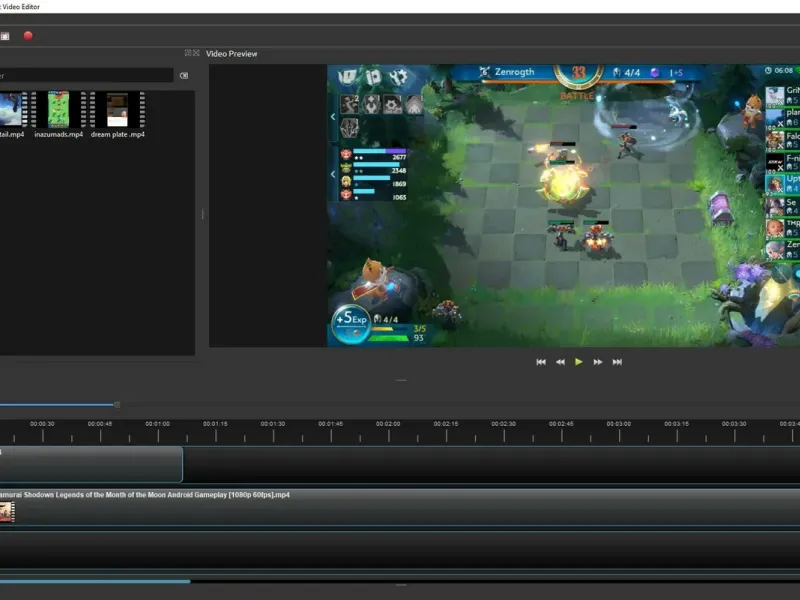Click the timeline horizontal scrollbar

pyautogui.click(x=95, y=581)
